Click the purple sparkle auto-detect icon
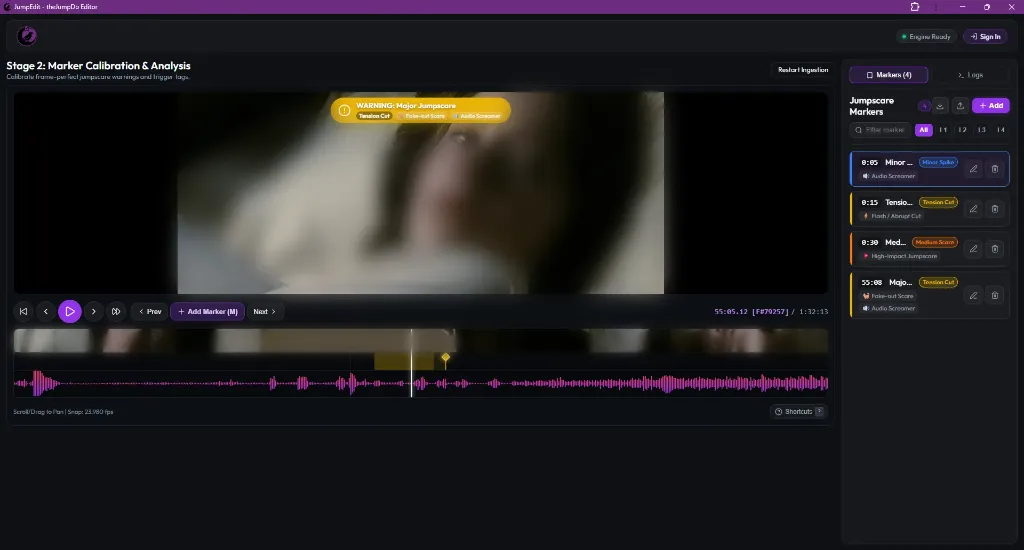This screenshot has width=1024, height=550. [923, 106]
